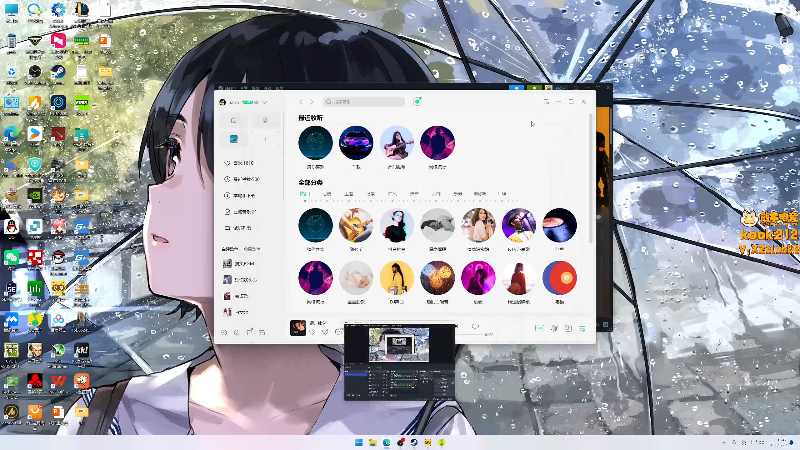
Task: Open the vinyl record category thumbnail
Action: click(x=560, y=225)
